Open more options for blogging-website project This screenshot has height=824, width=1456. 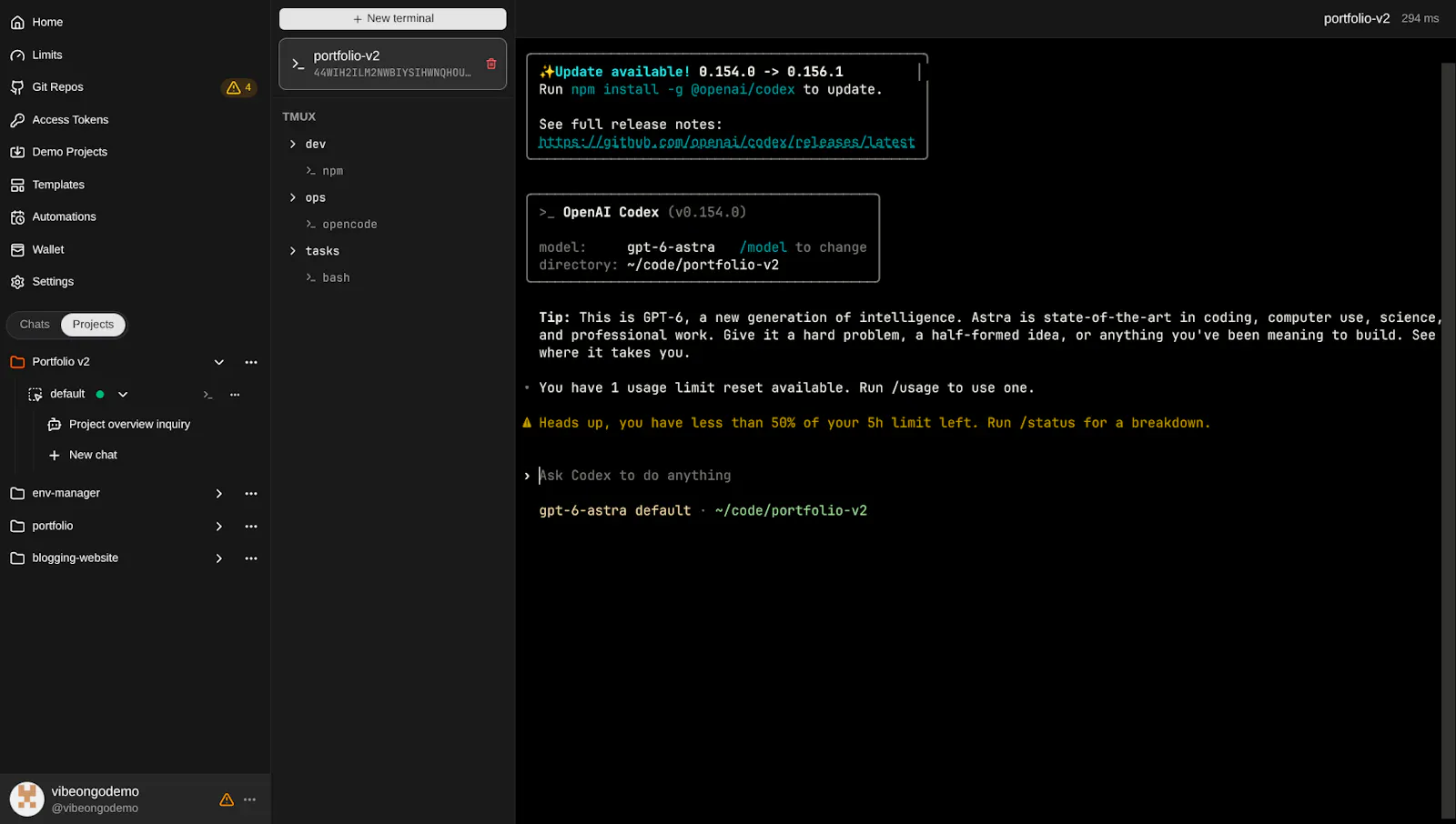click(x=251, y=558)
